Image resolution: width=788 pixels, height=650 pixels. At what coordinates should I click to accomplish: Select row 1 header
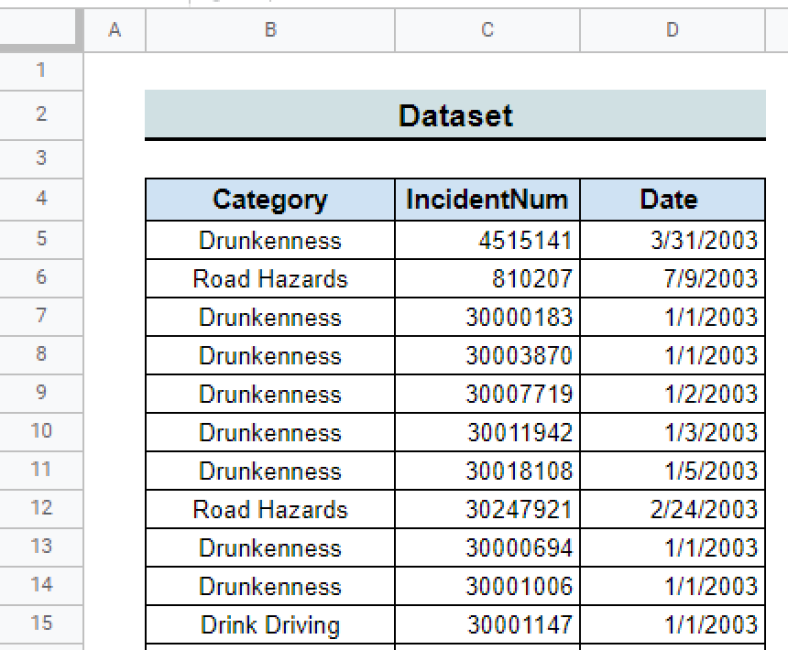41,71
